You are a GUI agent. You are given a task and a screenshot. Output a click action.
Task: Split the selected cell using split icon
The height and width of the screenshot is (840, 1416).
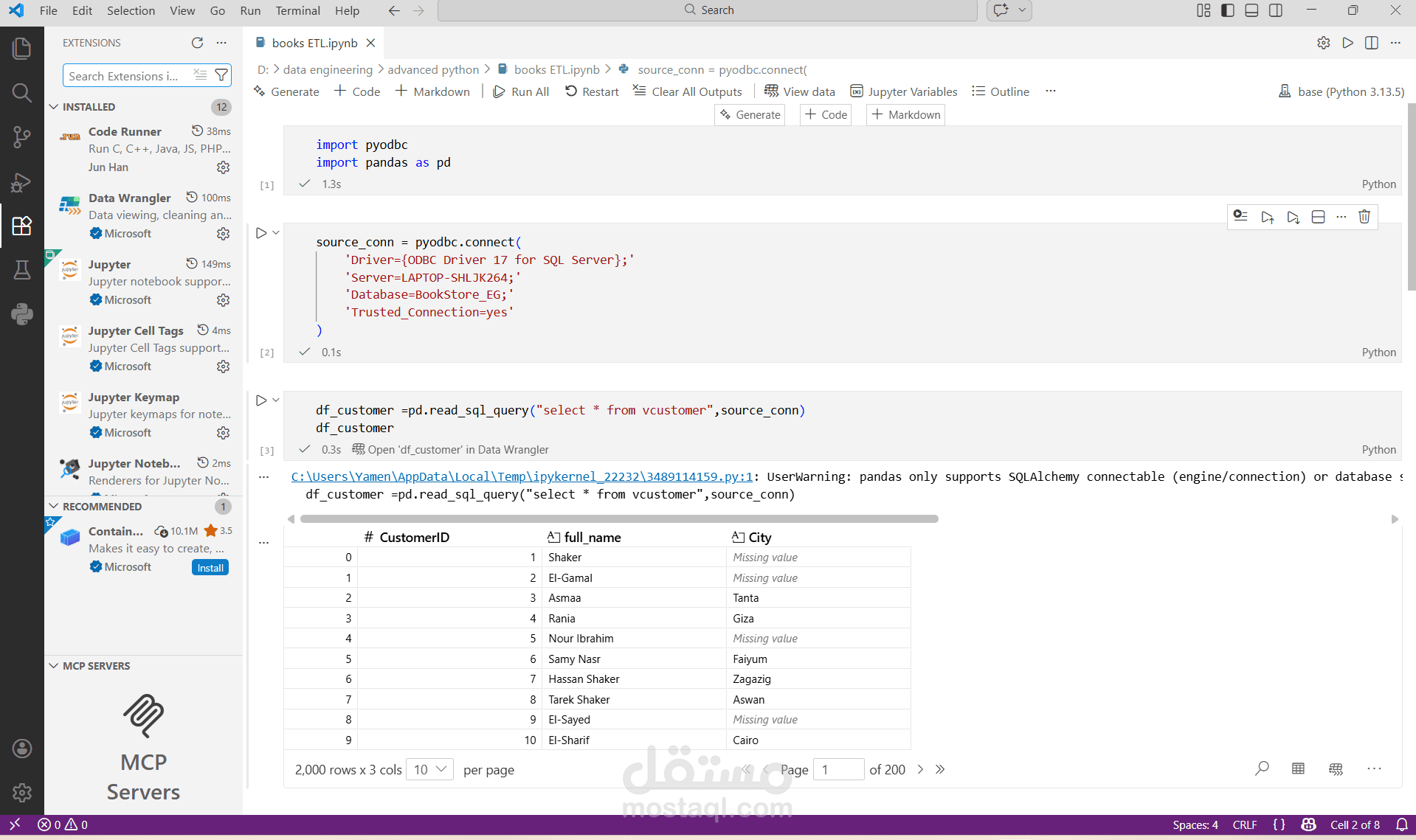pos(1318,216)
